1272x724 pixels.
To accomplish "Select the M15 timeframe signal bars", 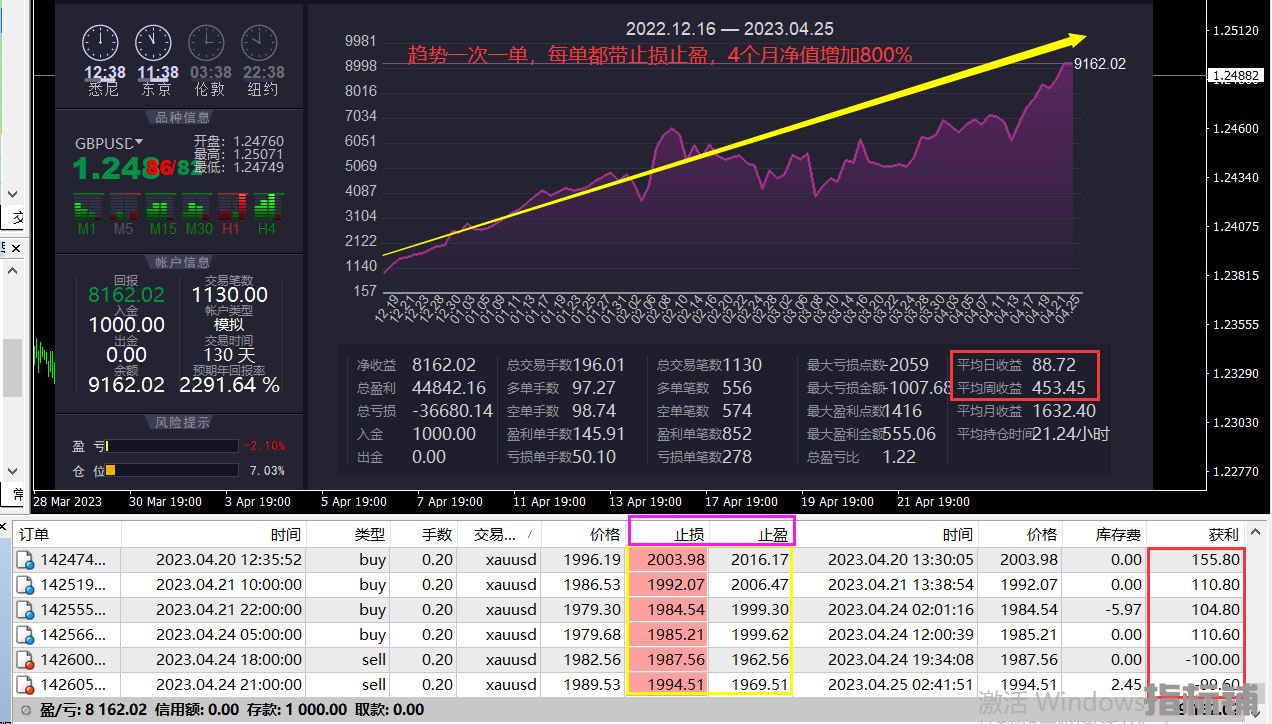I will (161, 207).
